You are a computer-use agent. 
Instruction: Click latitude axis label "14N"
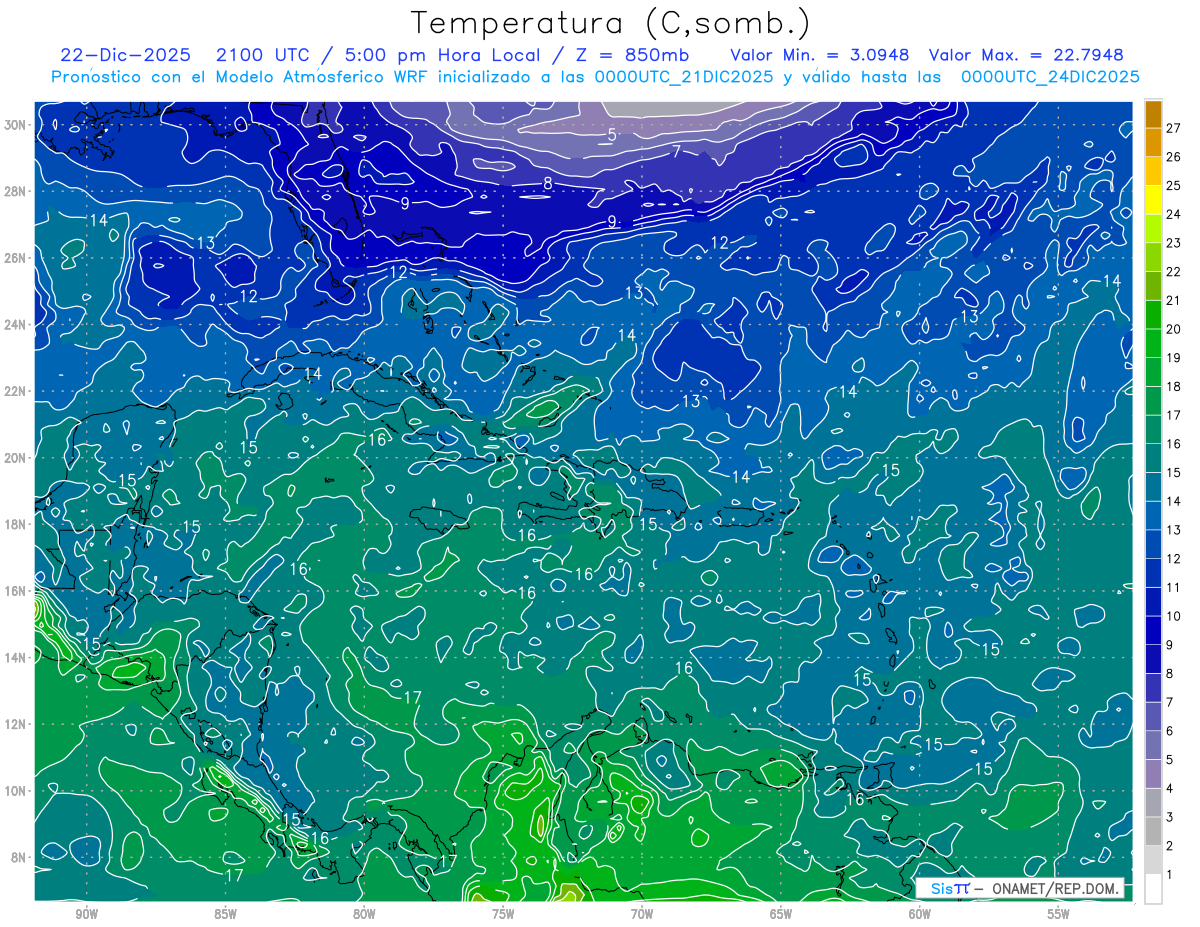pyautogui.click(x=16, y=658)
